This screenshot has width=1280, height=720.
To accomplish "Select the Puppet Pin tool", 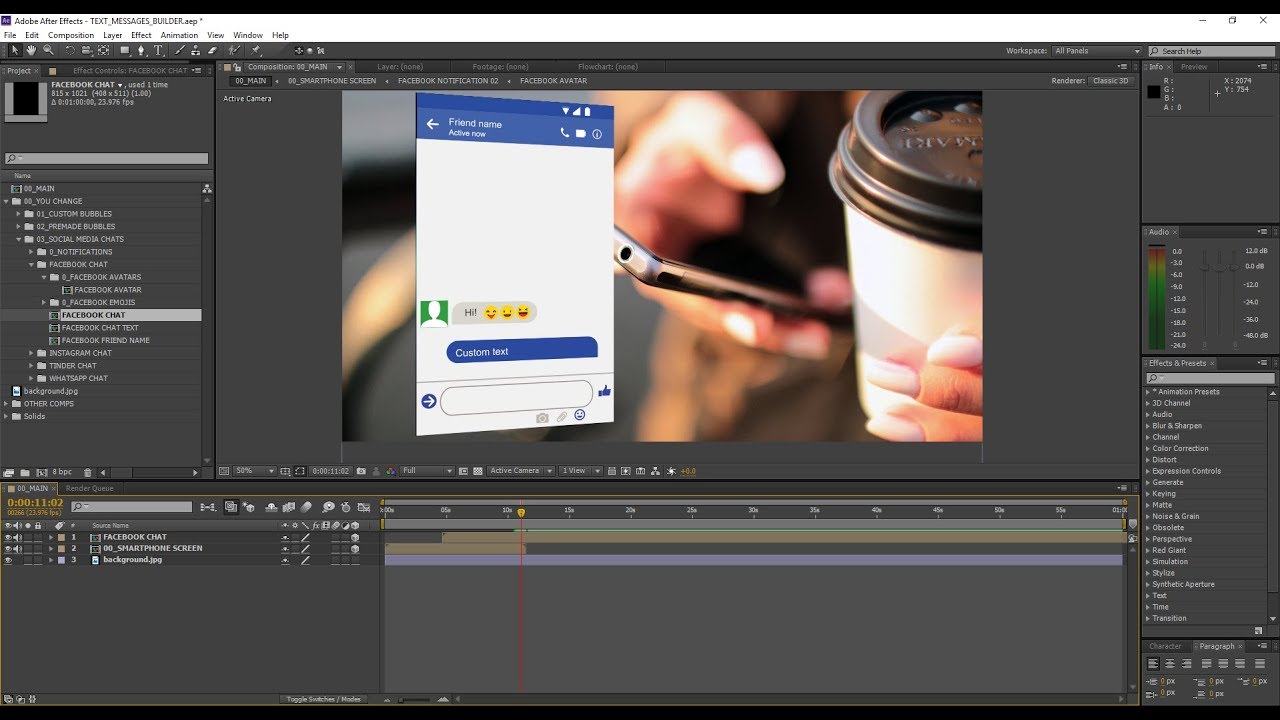I will 256,50.
